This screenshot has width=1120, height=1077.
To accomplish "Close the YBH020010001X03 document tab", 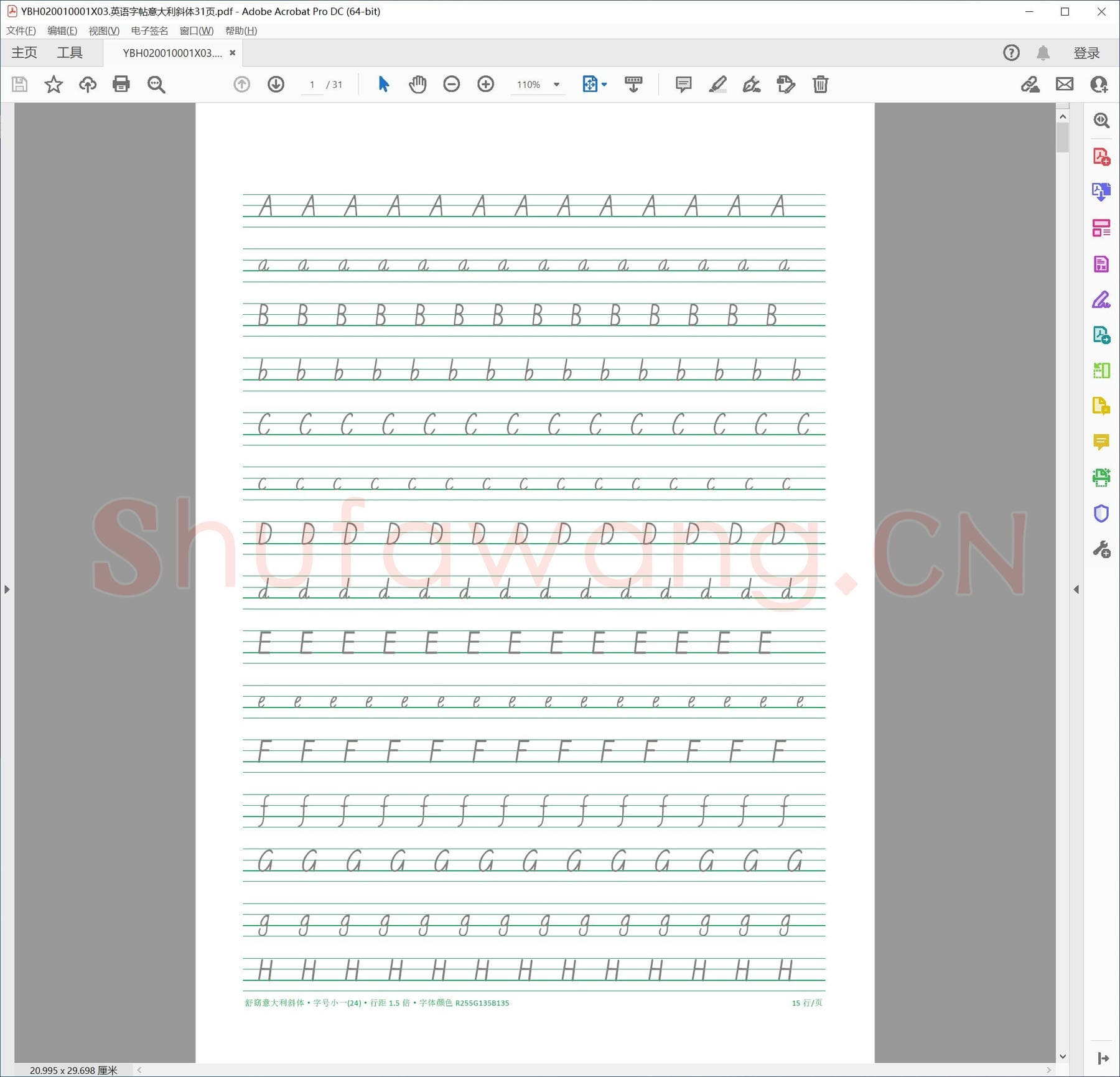I will coord(233,53).
